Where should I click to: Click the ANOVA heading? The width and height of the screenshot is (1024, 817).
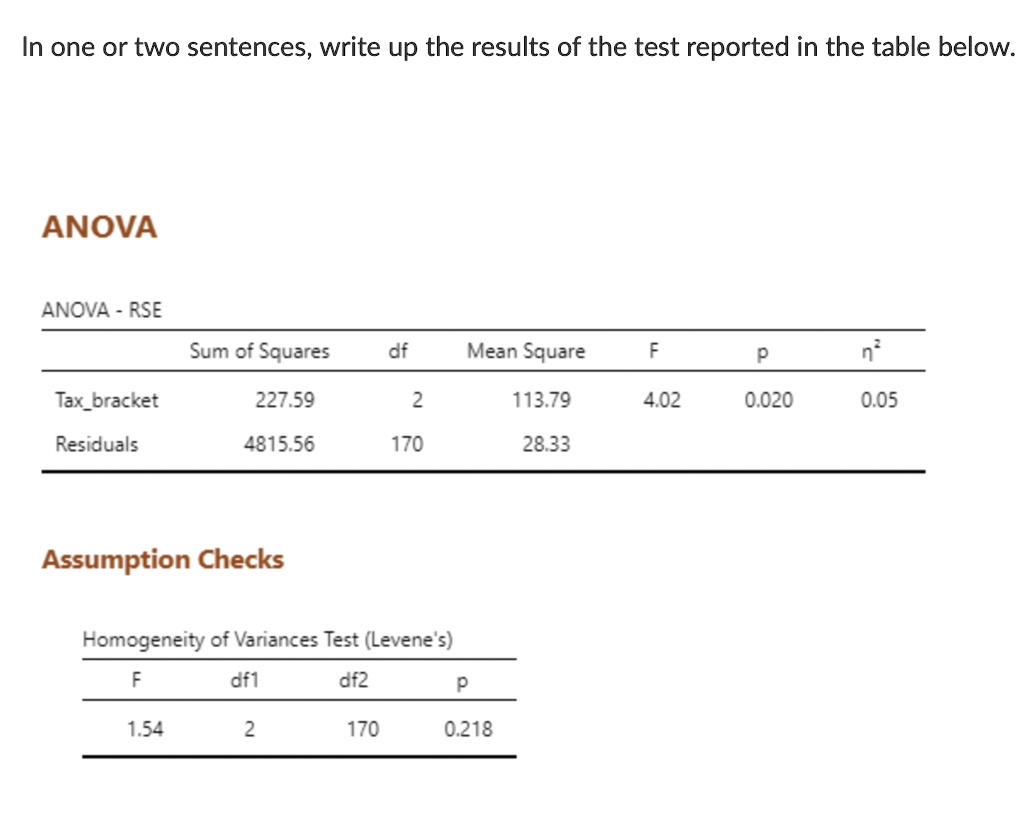99,227
